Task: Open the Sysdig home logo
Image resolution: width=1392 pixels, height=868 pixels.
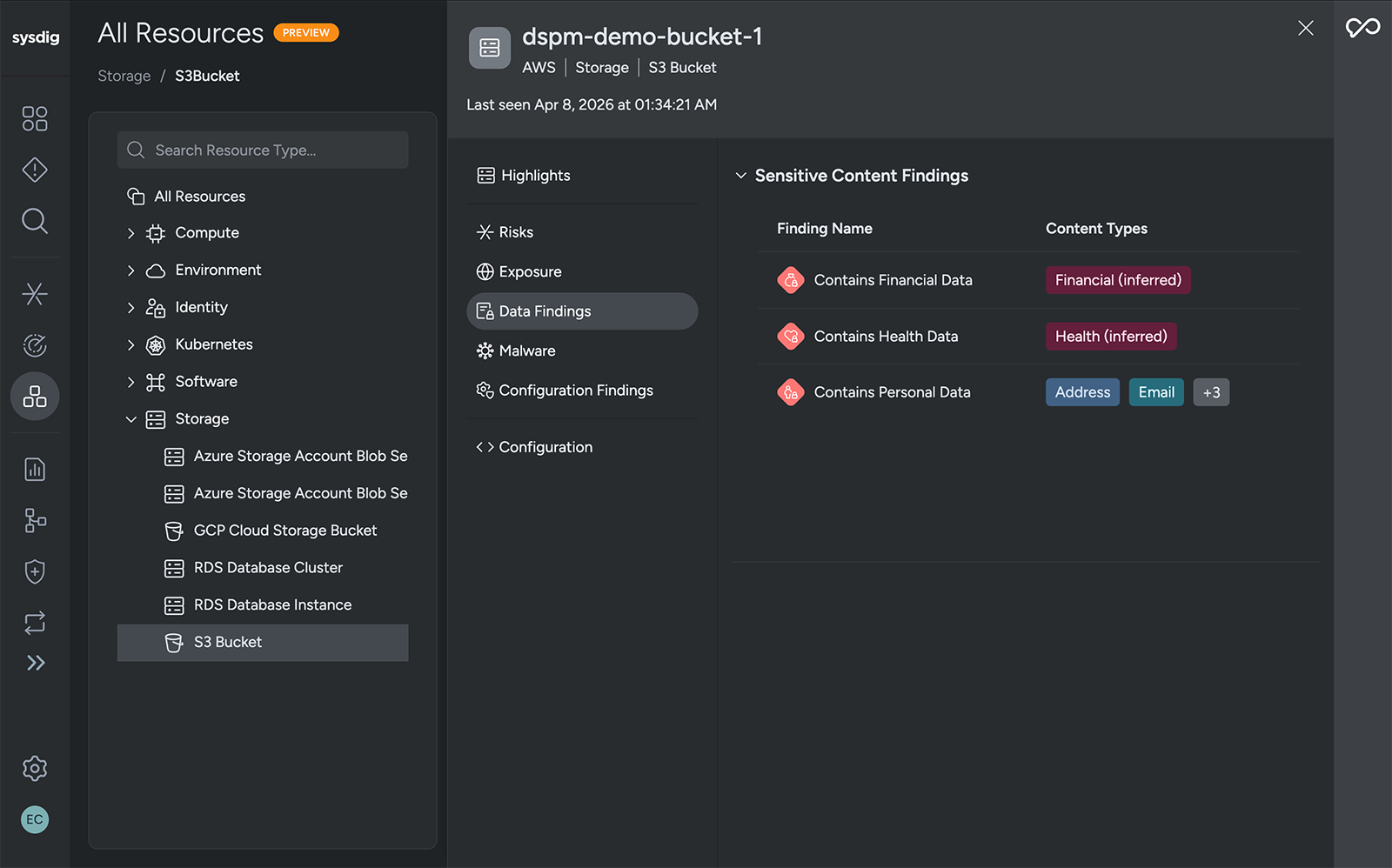Action: 36,37
